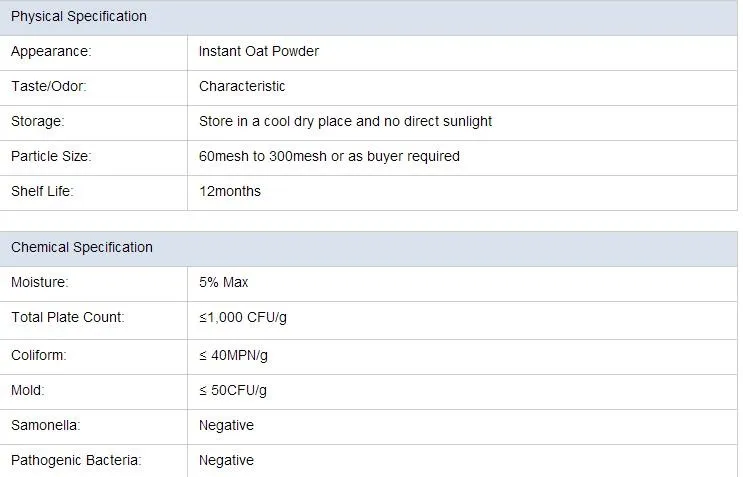Click the 12months value

tap(230, 191)
